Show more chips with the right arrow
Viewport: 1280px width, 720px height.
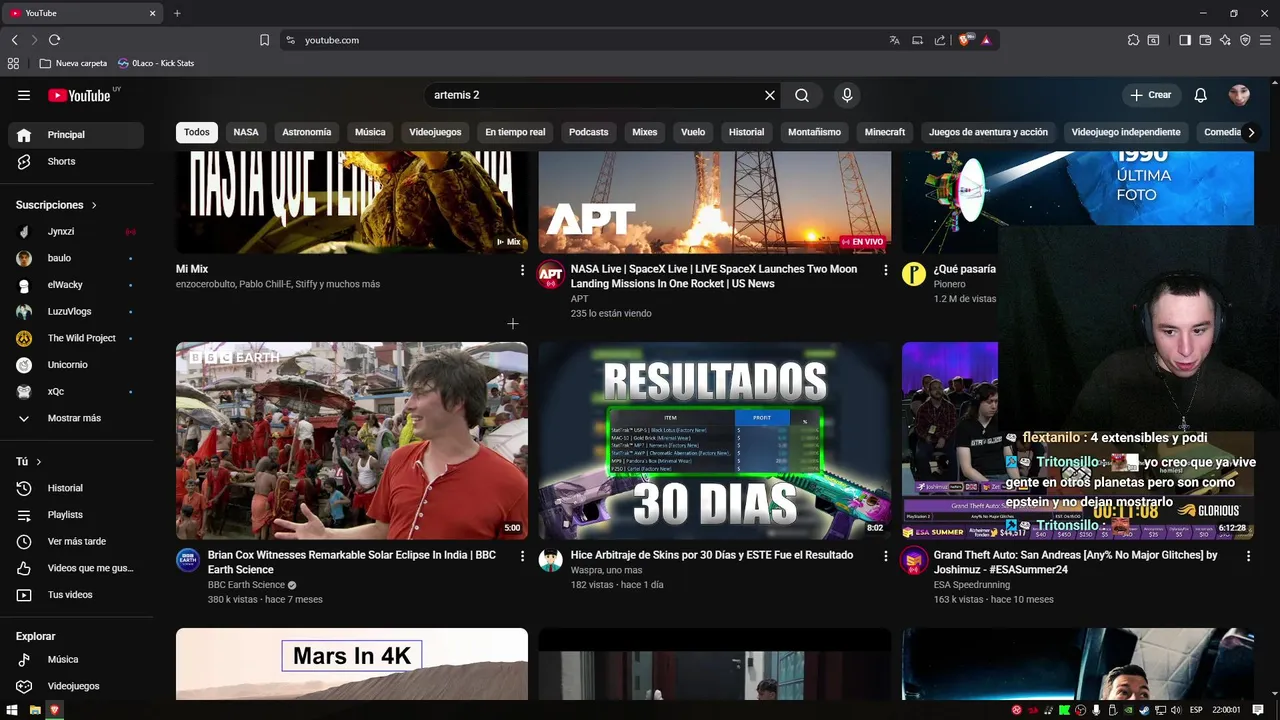[x=1250, y=132]
